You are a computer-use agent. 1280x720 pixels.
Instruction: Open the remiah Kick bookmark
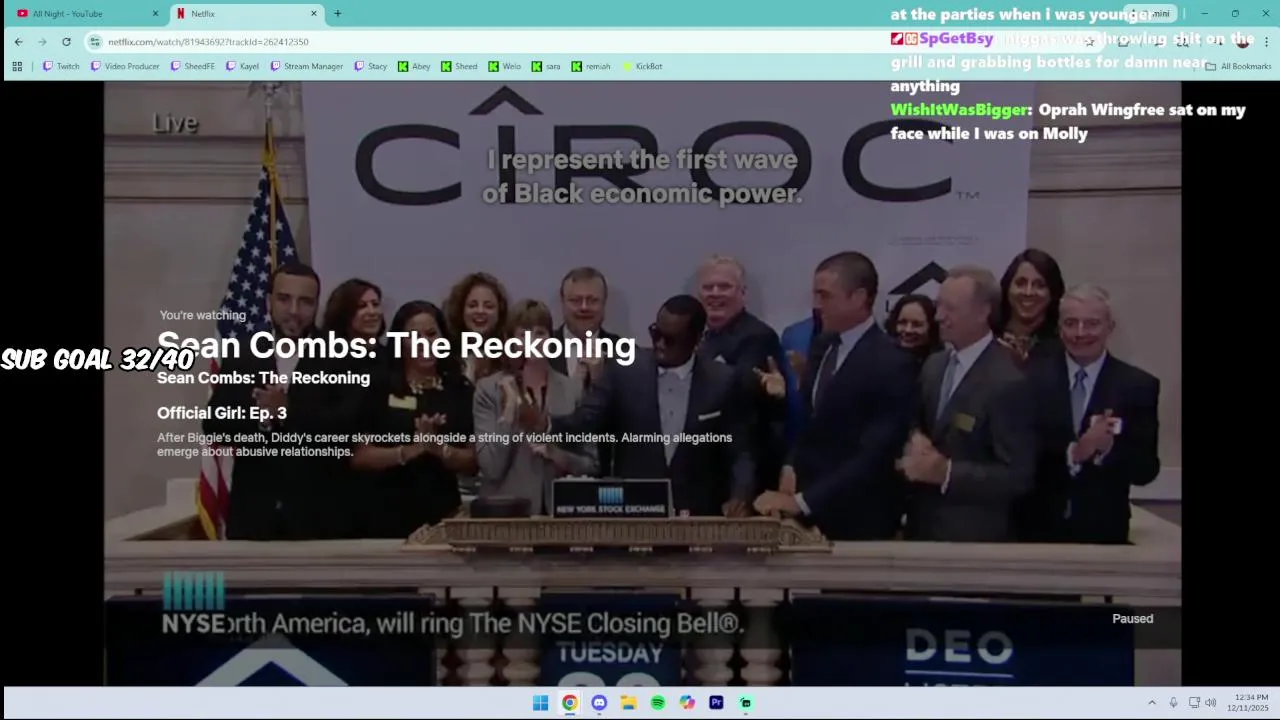click(591, 66)
